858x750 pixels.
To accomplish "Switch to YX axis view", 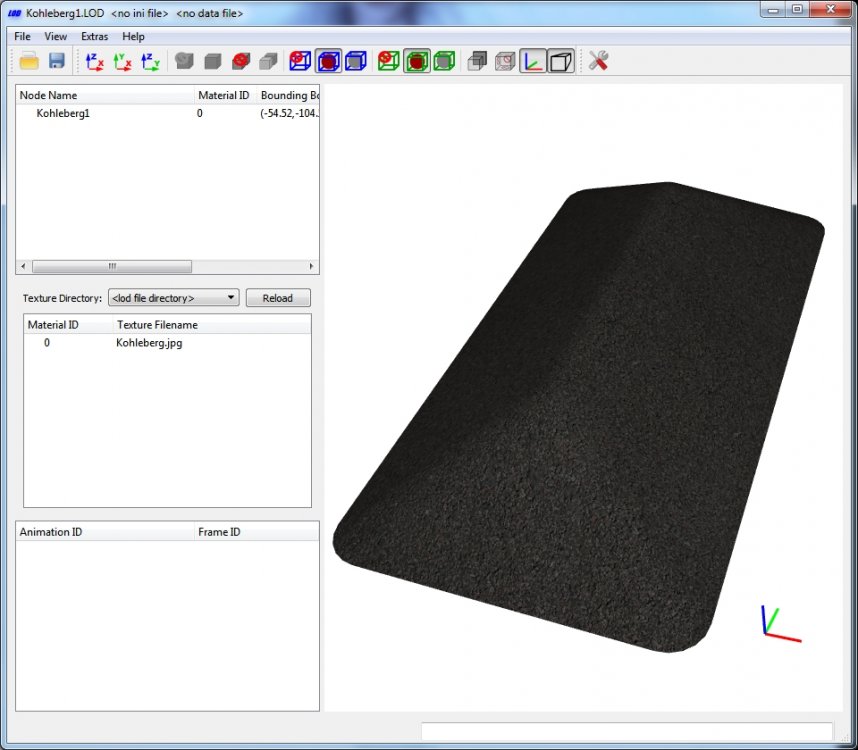I will click(123, 61).
